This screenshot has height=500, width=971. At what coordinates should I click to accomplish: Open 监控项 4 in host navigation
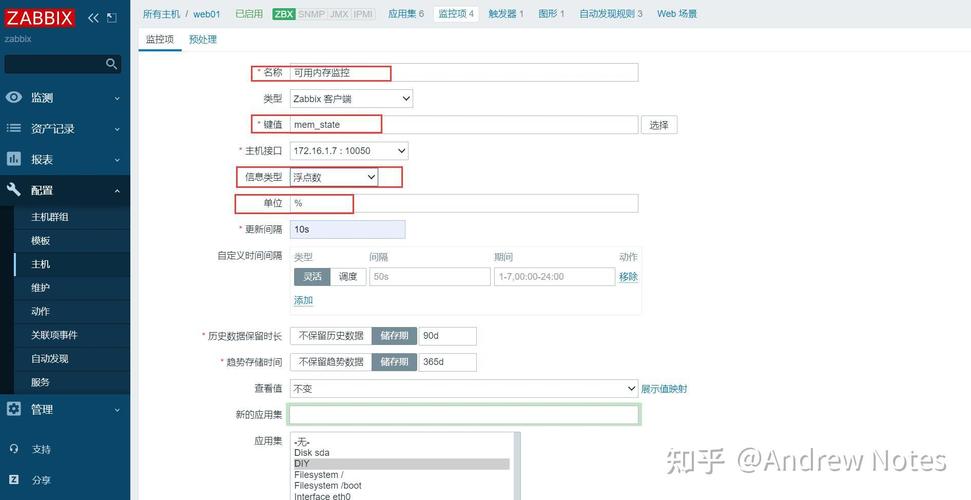pos(456,14)
